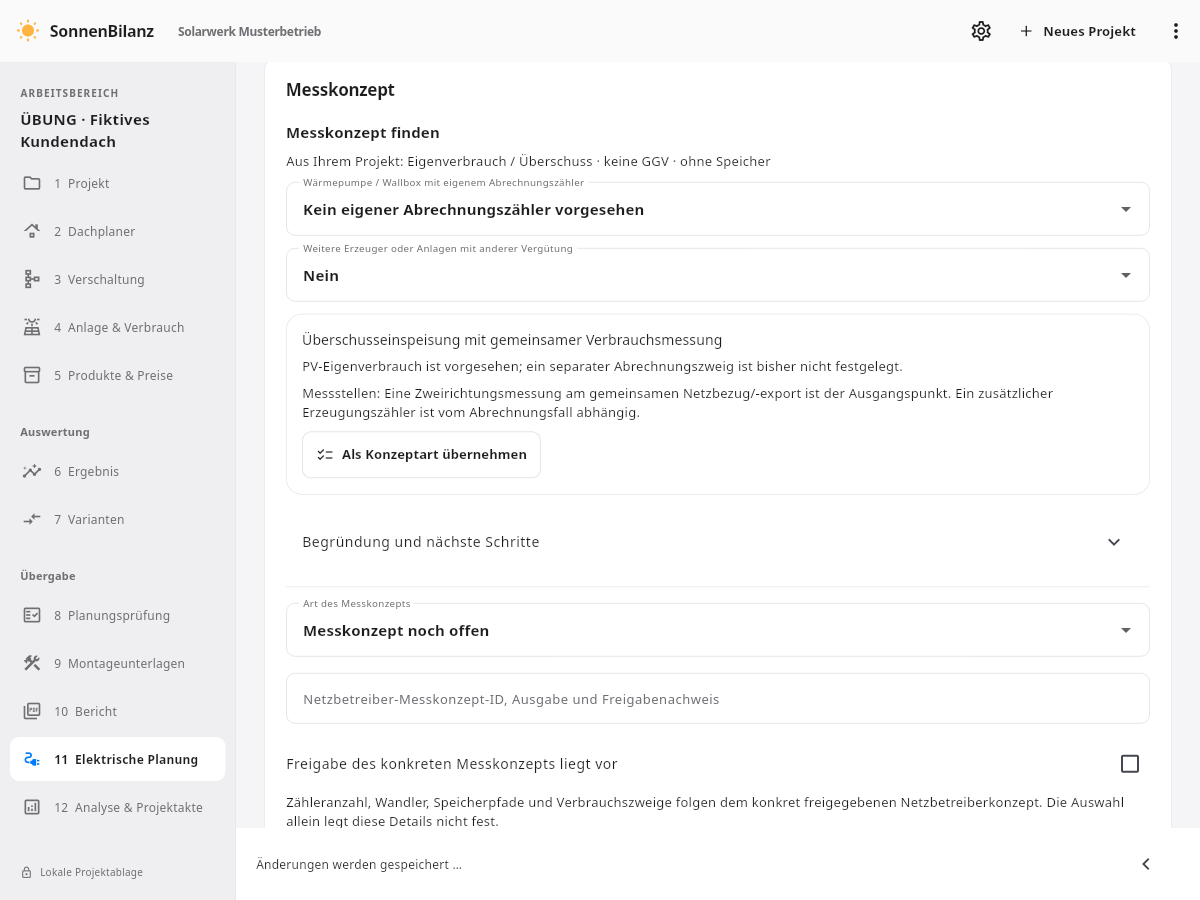1200x900 pixels.
Task: Click the Neues Projekt button
Action: [x=1077, y=31]
